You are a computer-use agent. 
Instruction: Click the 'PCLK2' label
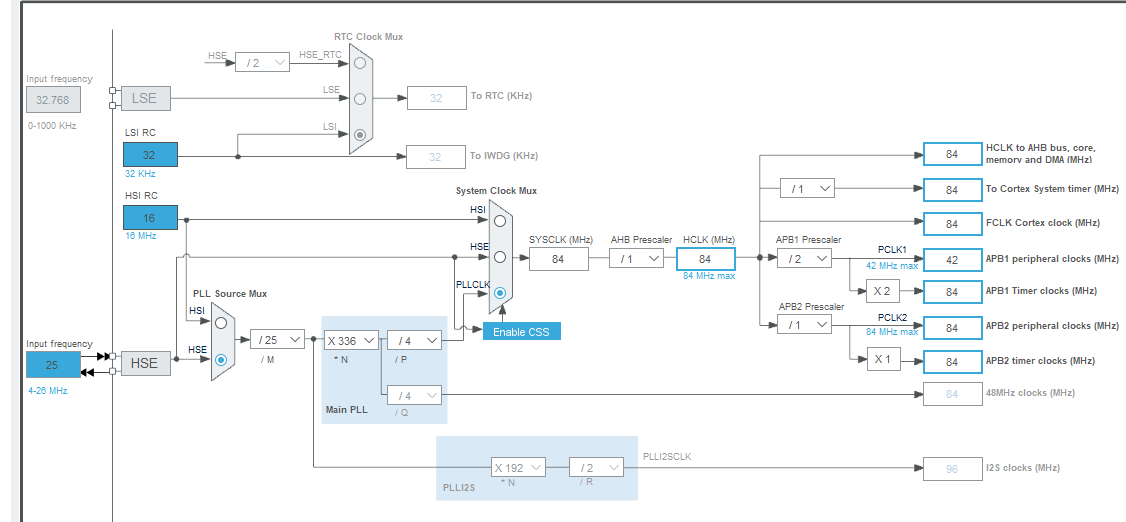pos(892,317)
